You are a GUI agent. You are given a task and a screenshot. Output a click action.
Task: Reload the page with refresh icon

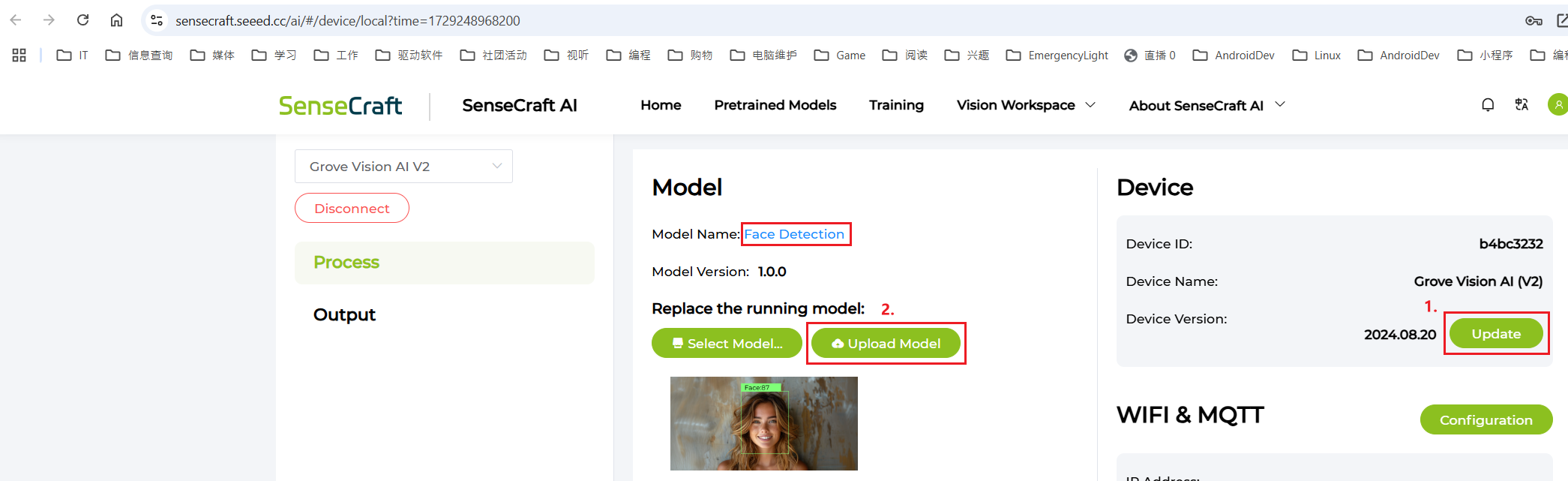(83, 20)
